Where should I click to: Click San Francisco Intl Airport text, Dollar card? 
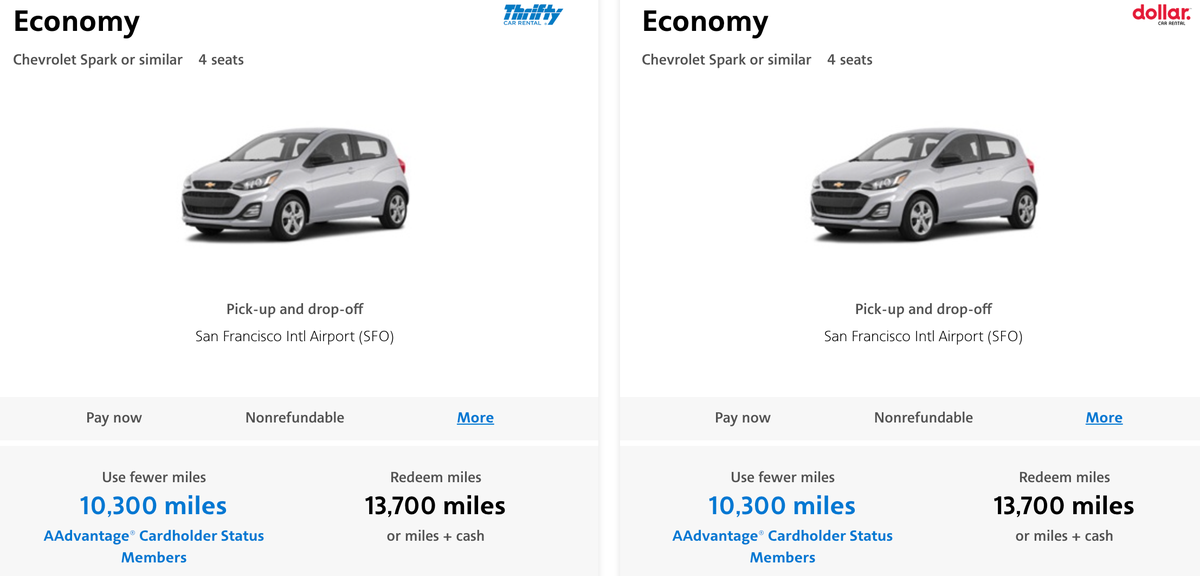point(923,337)
